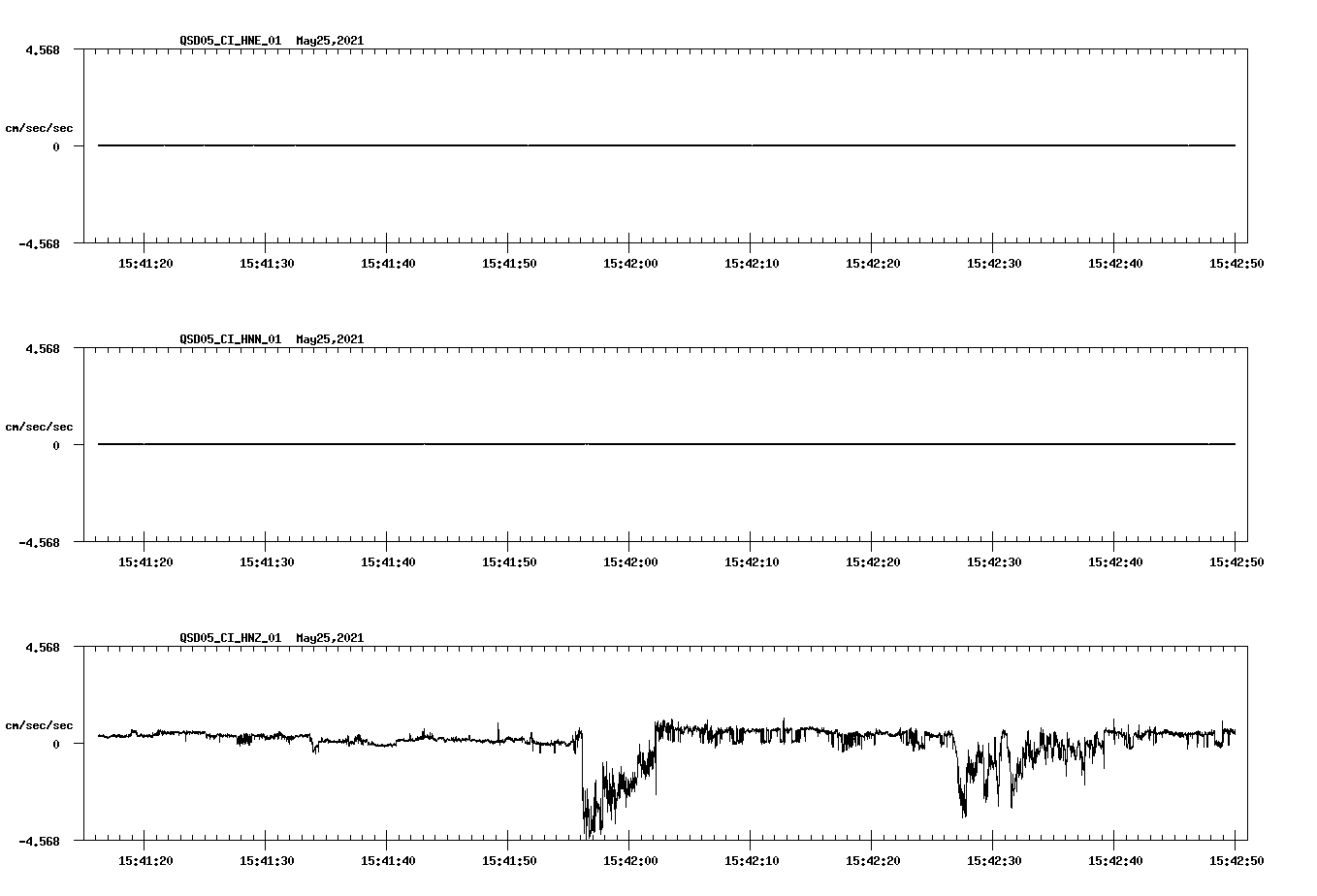Click the zero baseline of the HNE trace
The height and width of the screenshot is (896, 1317).
(x=582, y=144)
